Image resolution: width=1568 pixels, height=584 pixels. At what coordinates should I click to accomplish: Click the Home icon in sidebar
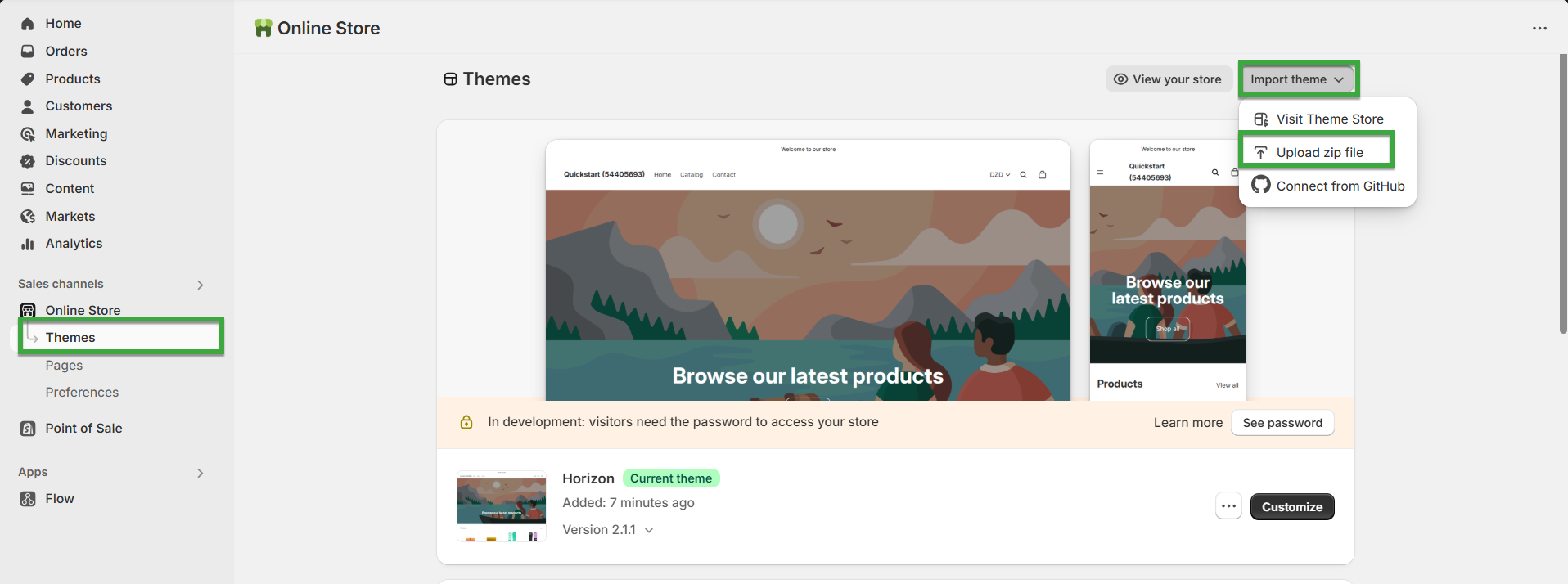28,24
